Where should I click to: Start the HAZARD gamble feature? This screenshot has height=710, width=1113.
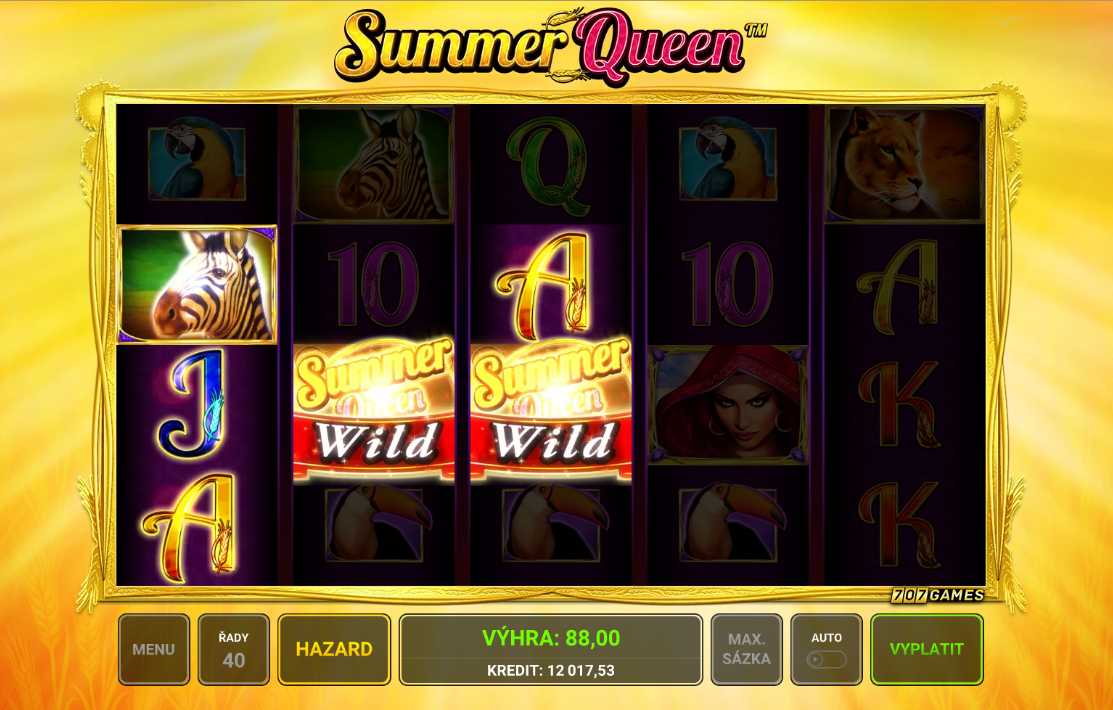pos(334,649)
